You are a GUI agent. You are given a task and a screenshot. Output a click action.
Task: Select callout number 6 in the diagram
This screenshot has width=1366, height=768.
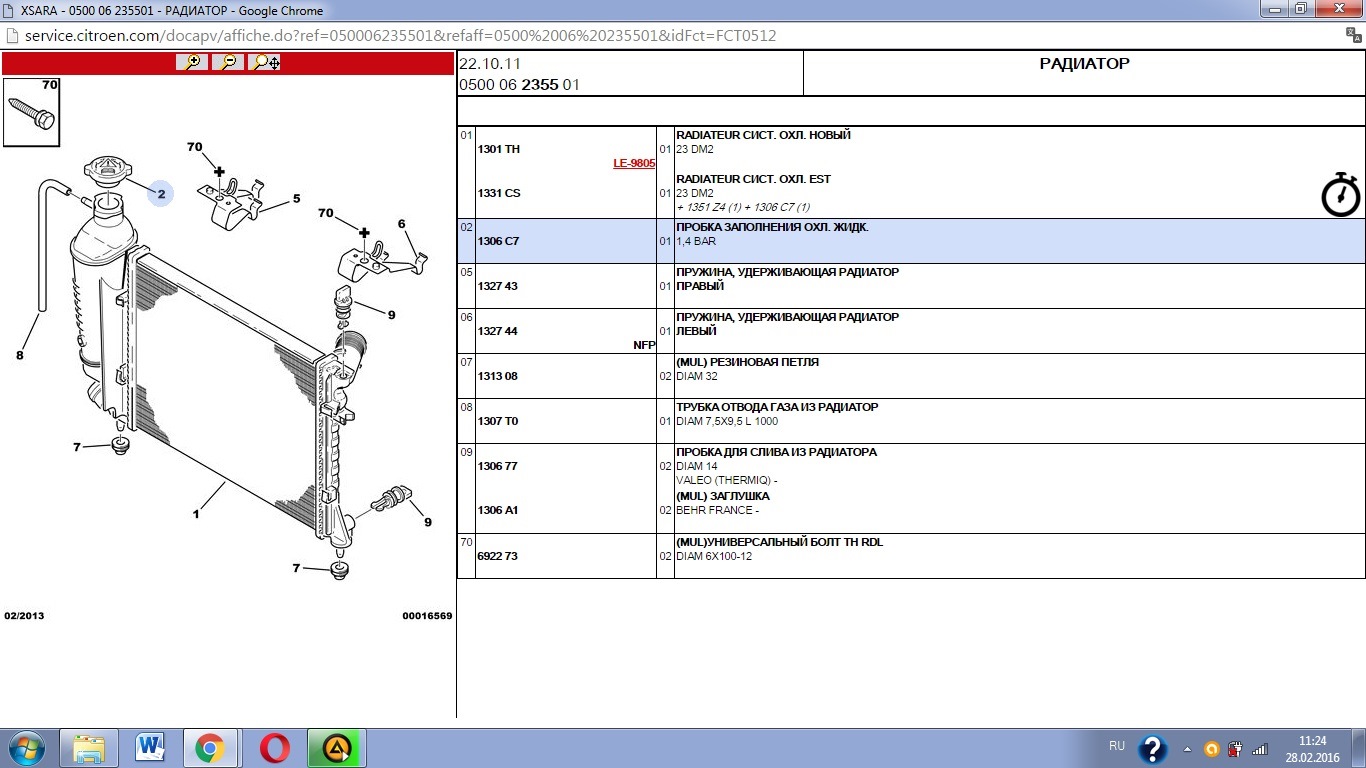[x=401, y=224]
